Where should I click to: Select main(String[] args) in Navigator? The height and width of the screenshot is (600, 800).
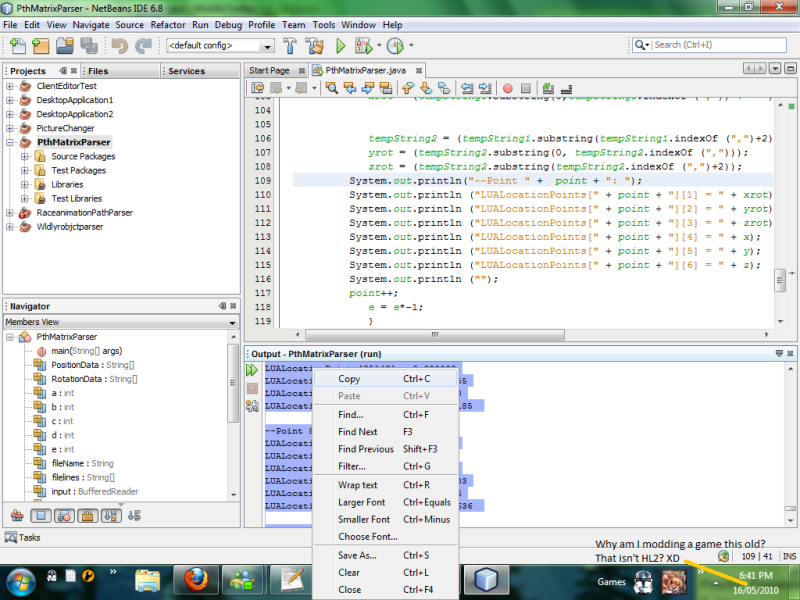point(86,351)
